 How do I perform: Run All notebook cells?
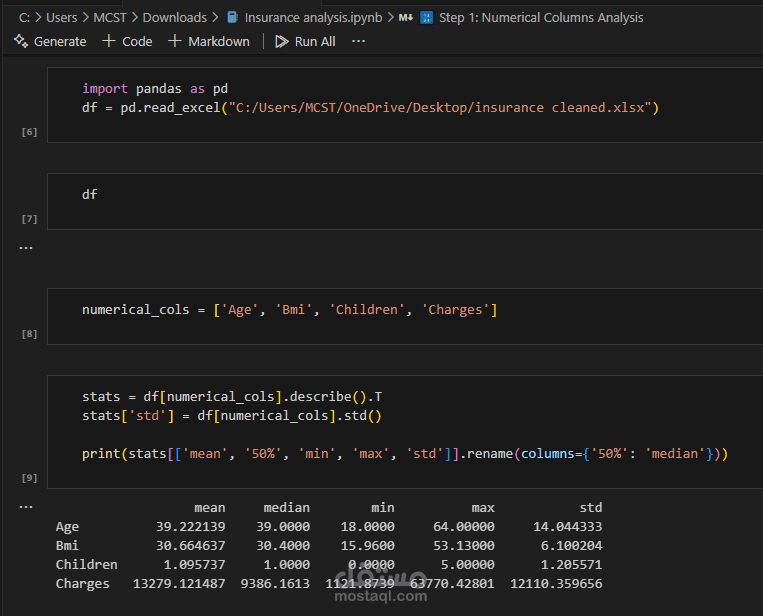305,41
